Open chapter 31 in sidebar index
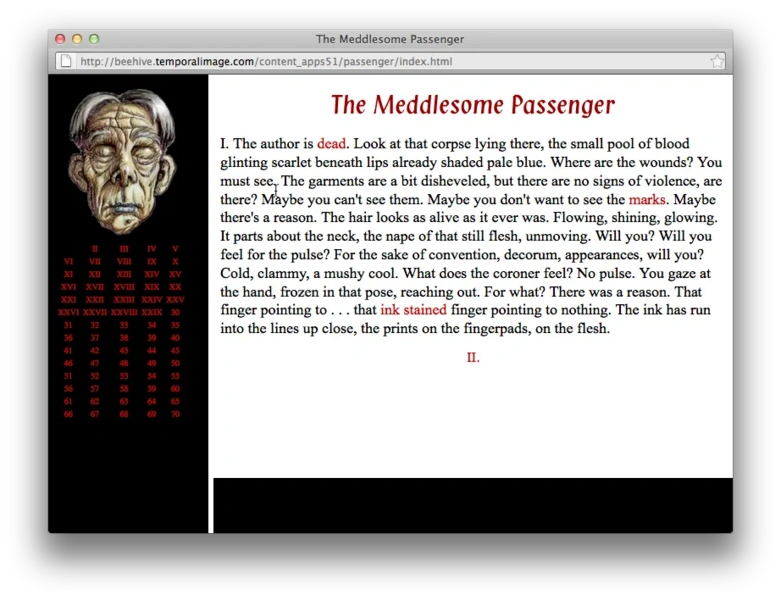This screenshot has height=600, width=781. pyautogui.click(x=68, y=325)
